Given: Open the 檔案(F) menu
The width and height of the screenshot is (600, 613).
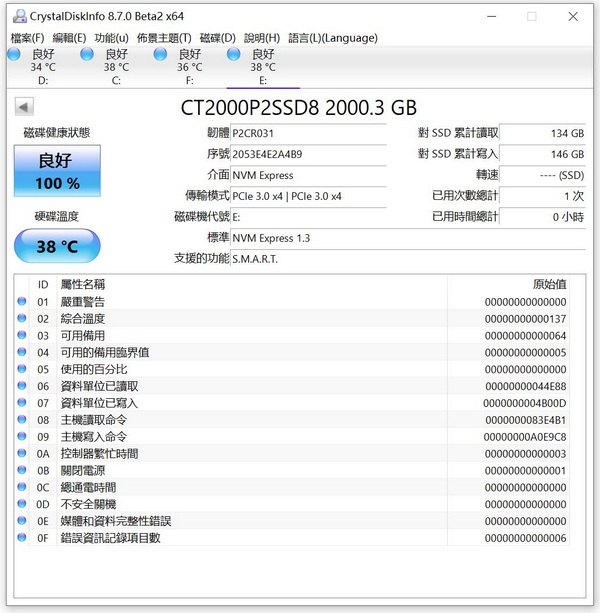Looking at the screenshot, I should click(x=27, y=38).
